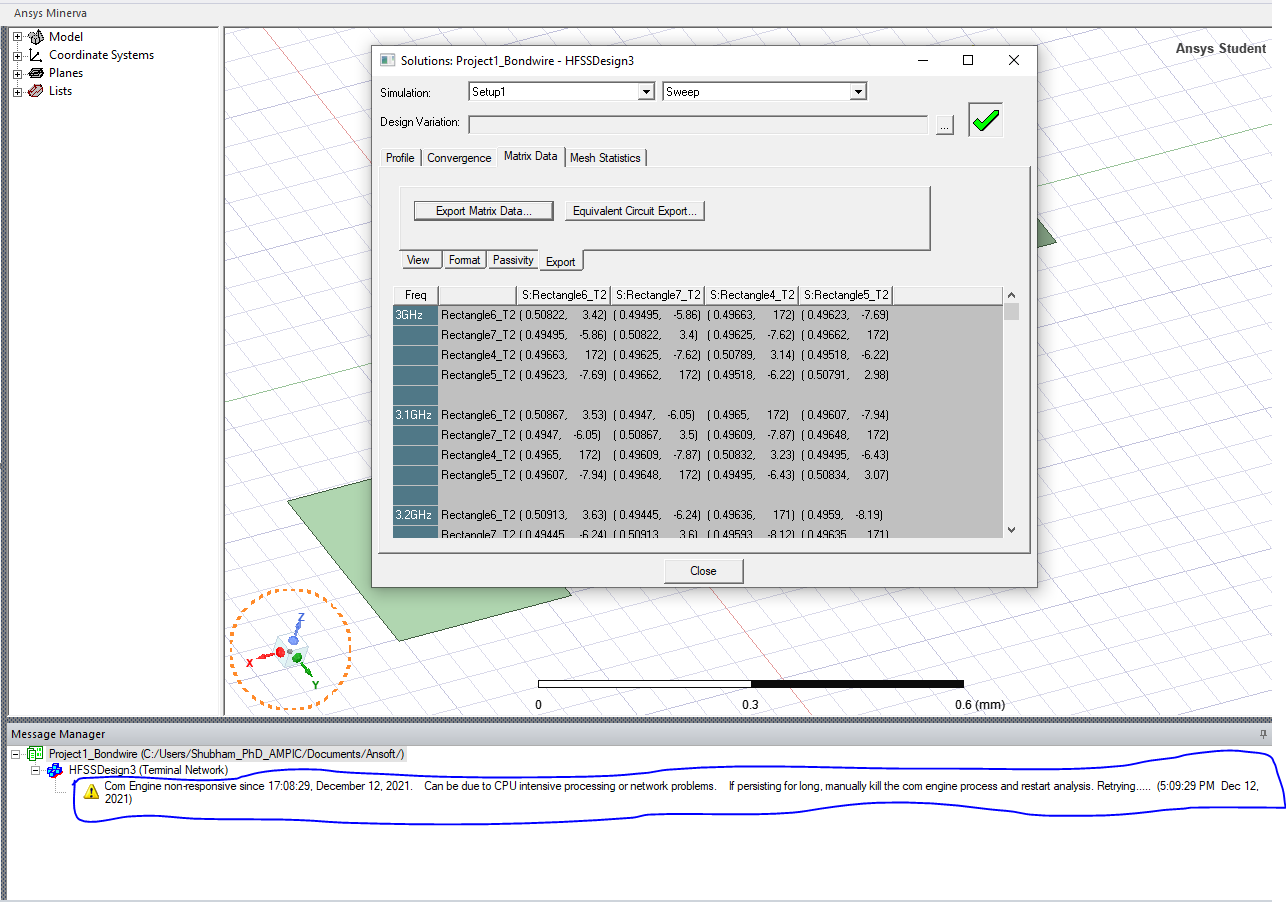Select the 3.2GHz frequency cell
This screenshot has height=902, width=1286.
416,515
